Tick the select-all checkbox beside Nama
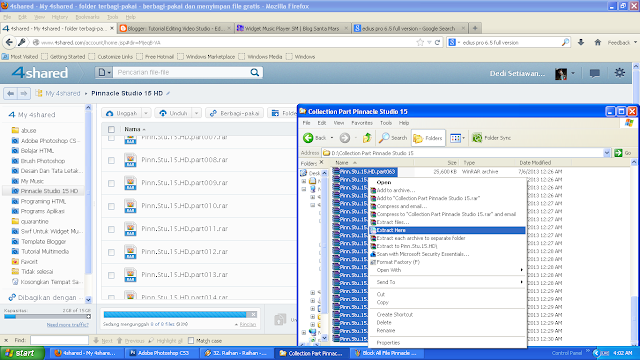 [x=111, y=129]
